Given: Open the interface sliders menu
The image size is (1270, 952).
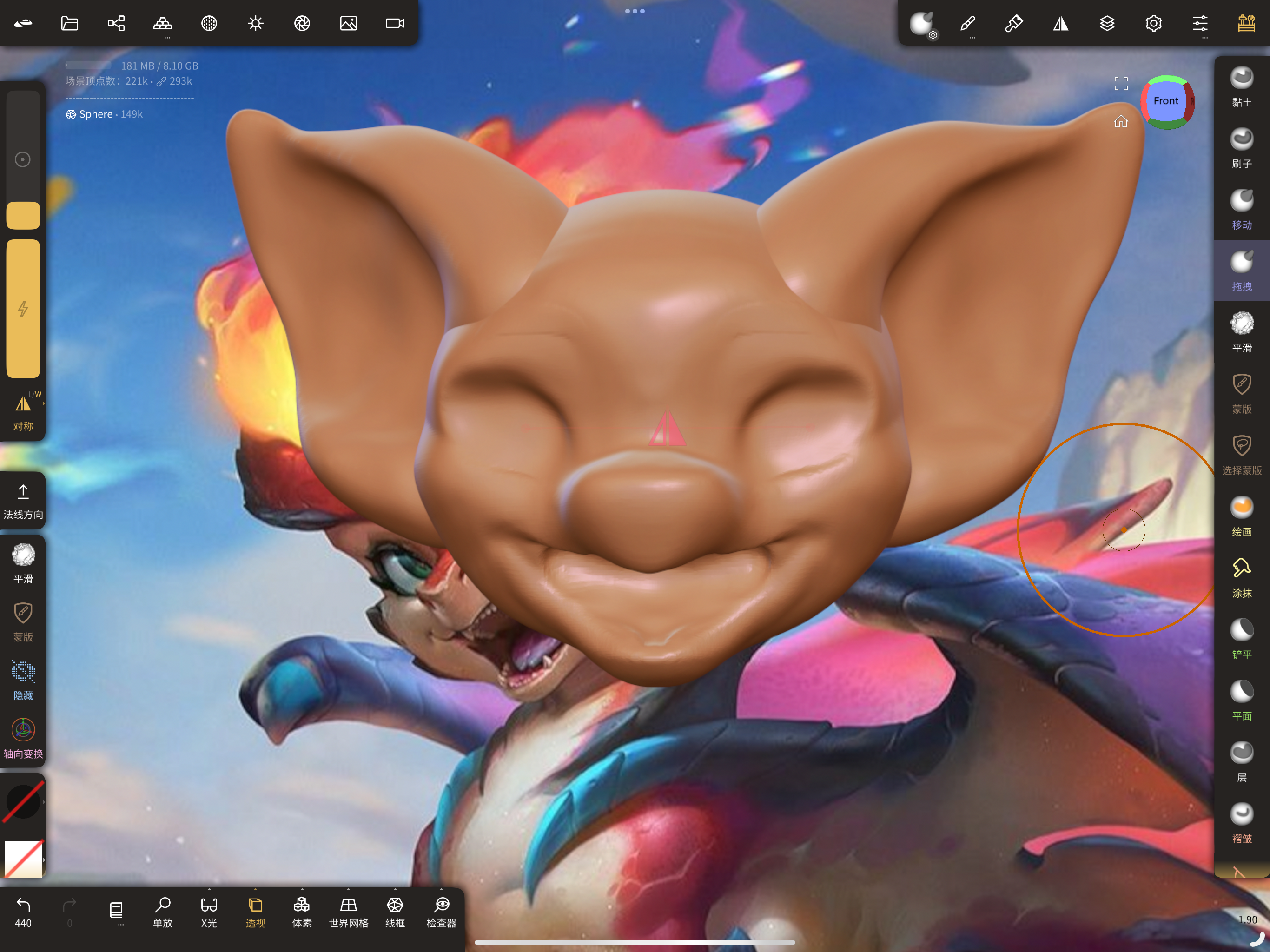Looking at the screenshot, I should click(x=1200, y=24).
